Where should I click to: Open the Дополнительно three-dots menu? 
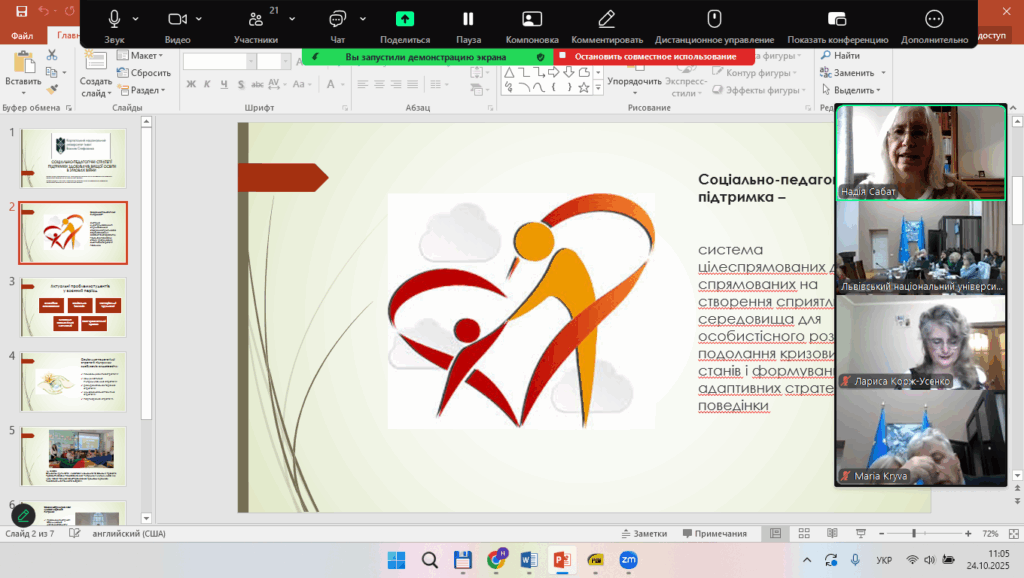[934, 19]
